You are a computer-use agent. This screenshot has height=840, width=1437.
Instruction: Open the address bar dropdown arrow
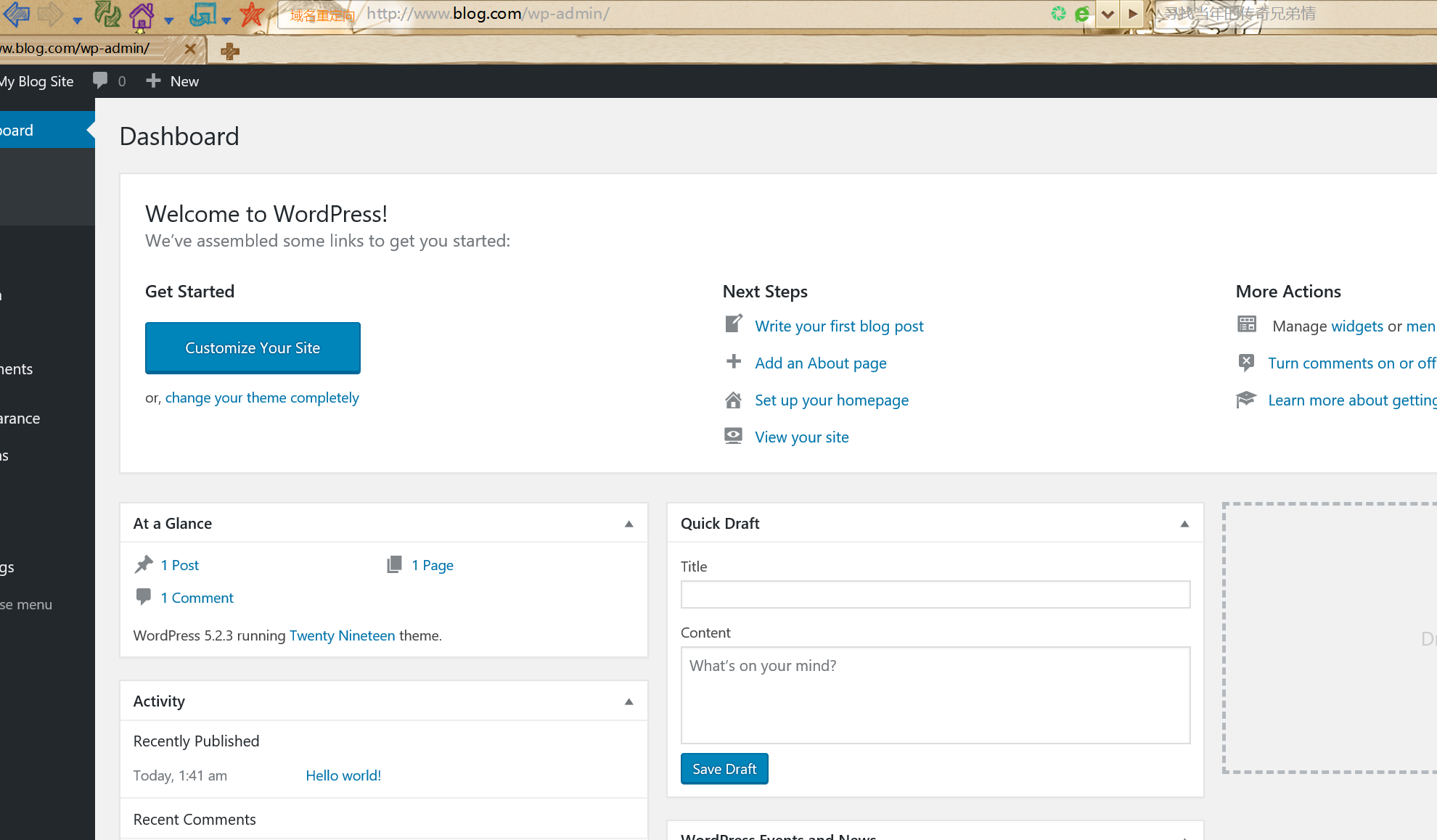coord(1108,14)
